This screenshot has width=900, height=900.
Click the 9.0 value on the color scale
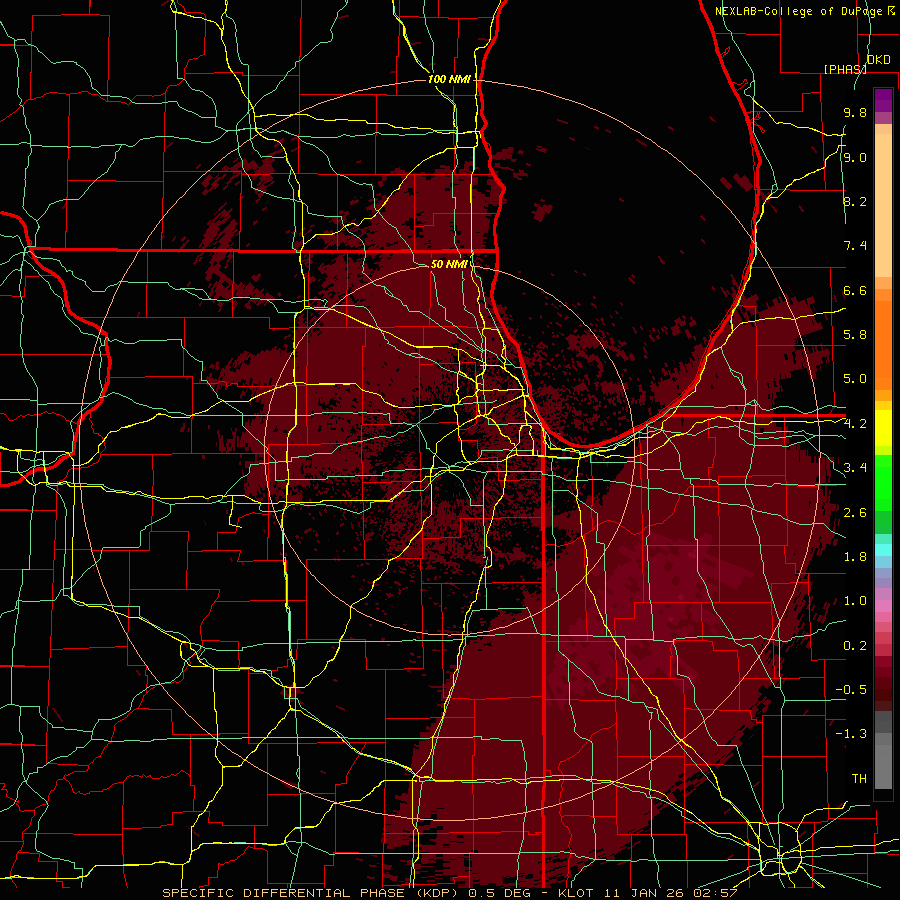click(x=855, y=157)
